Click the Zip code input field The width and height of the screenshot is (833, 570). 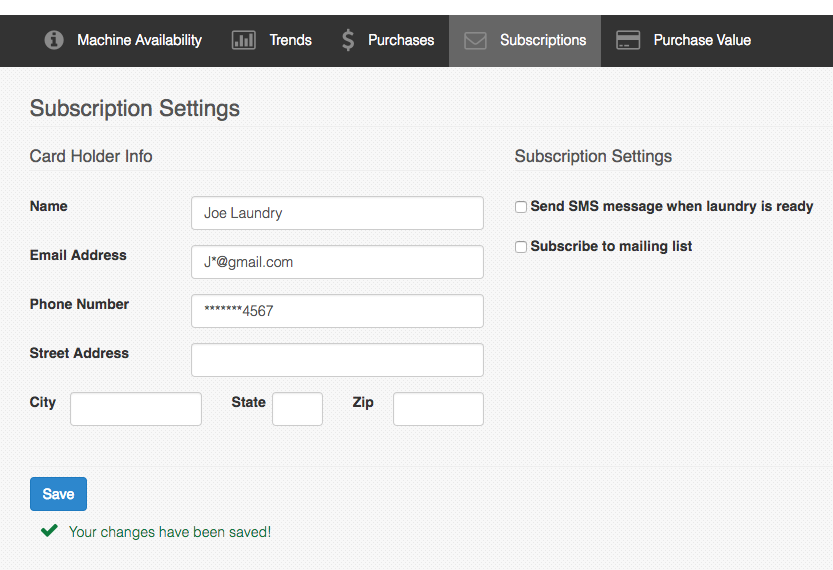click(438, 409)
